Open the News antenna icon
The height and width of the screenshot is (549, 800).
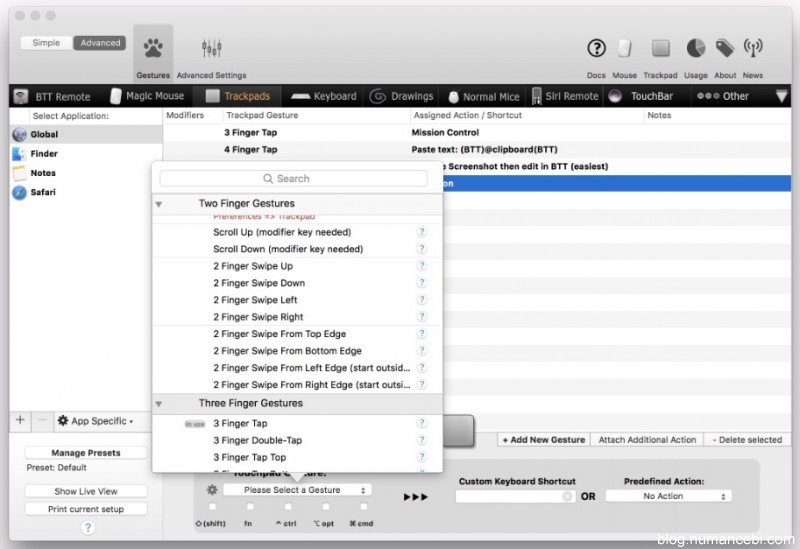coord(753,48)
